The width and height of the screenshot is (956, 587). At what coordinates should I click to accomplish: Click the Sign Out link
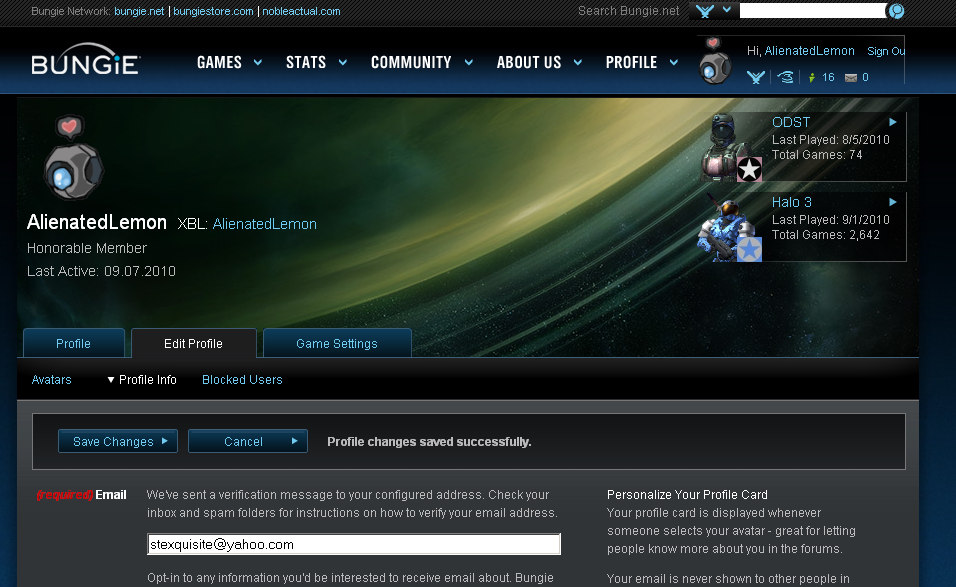(886, 51)
